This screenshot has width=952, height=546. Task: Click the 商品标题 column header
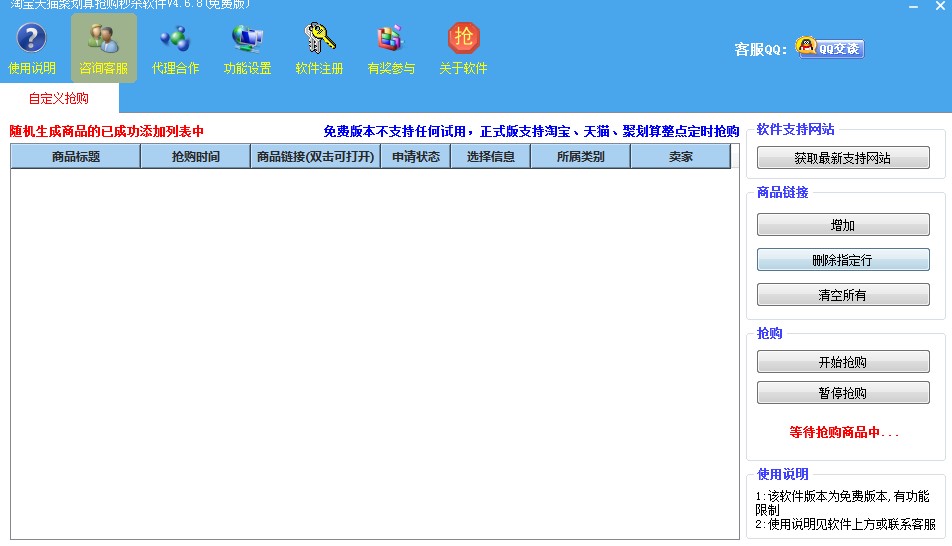click(x=76, y=157)
